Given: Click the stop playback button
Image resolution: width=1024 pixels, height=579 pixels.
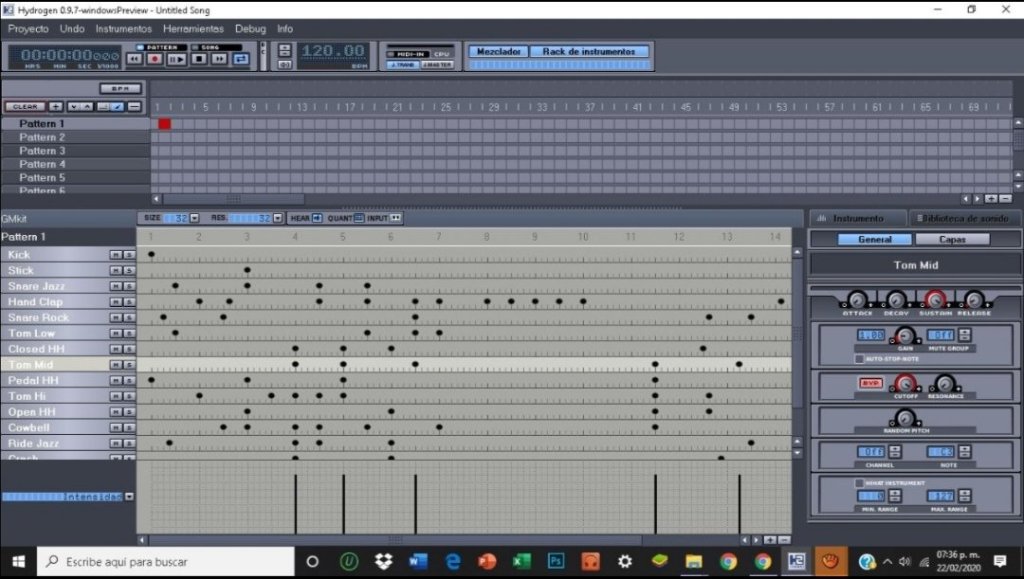Looking at the screenshot, I should 198,59.
